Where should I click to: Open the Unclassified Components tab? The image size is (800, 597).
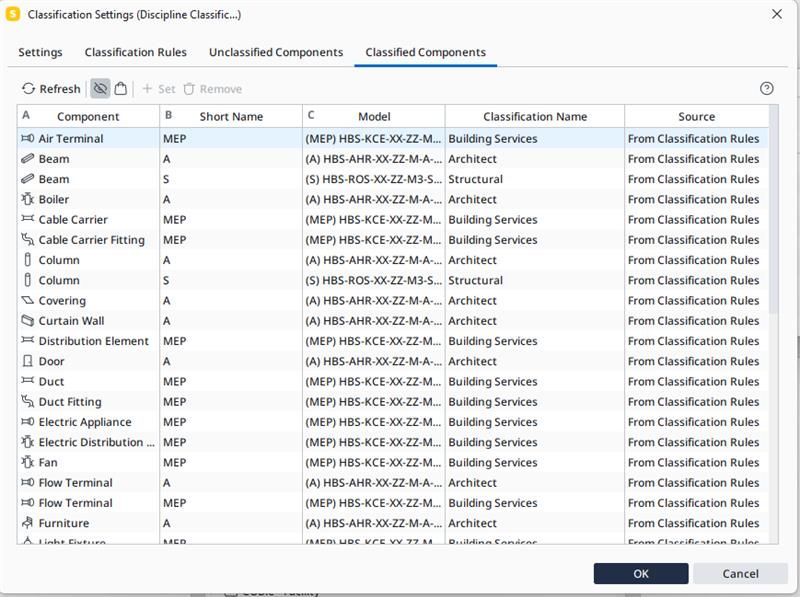coord(276,52)
